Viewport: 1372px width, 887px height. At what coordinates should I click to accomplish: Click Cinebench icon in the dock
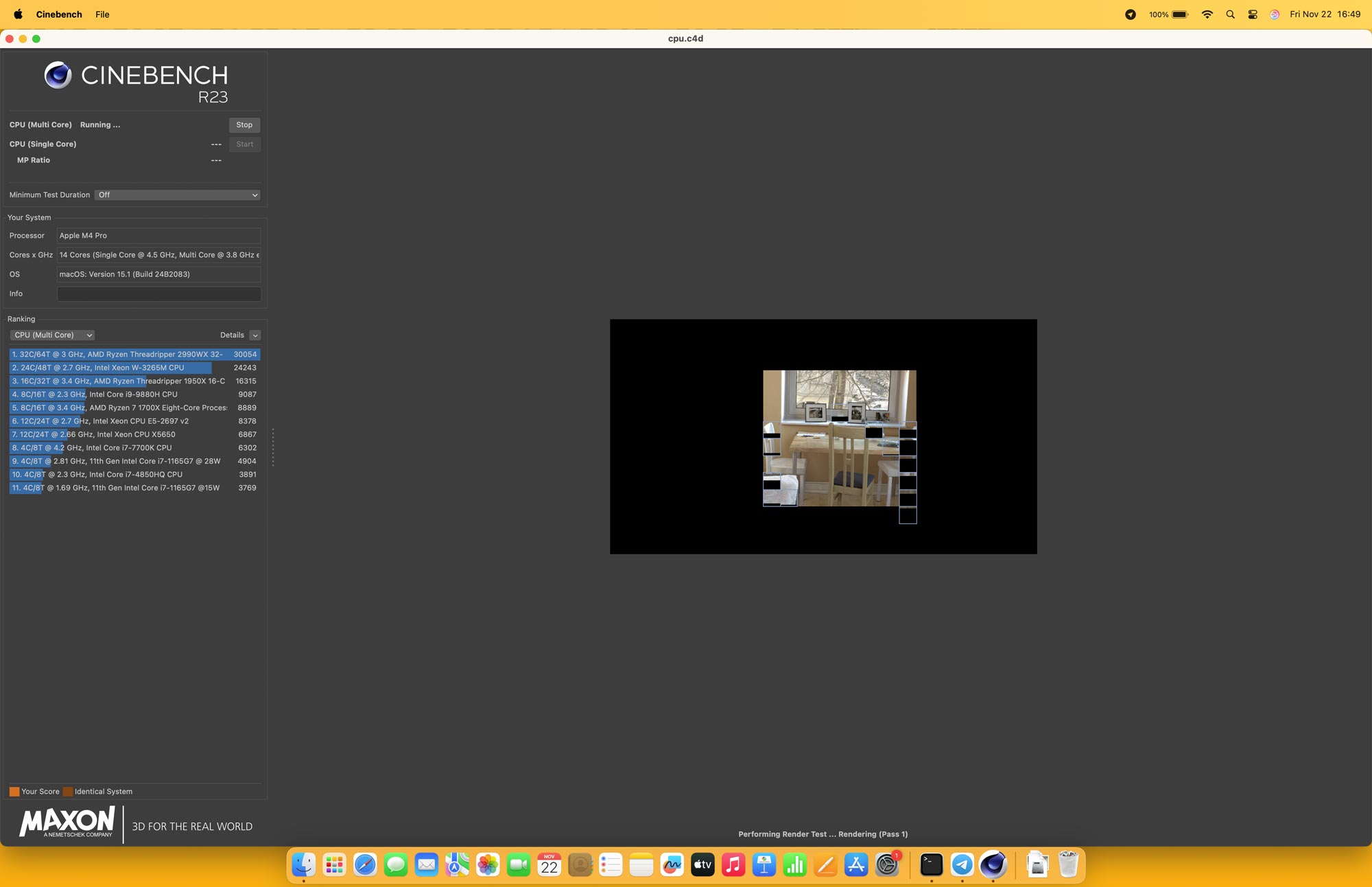pos(993,864)
